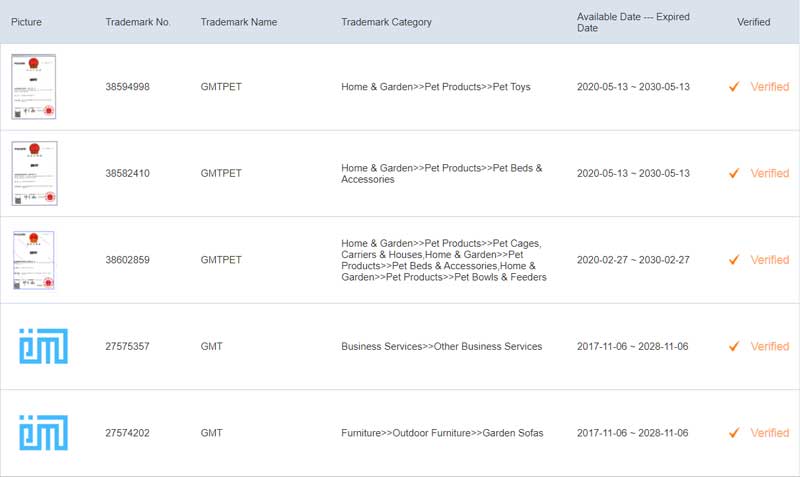
Task: Click Verified link for trademark 27574202
Action: click(769, 433)
